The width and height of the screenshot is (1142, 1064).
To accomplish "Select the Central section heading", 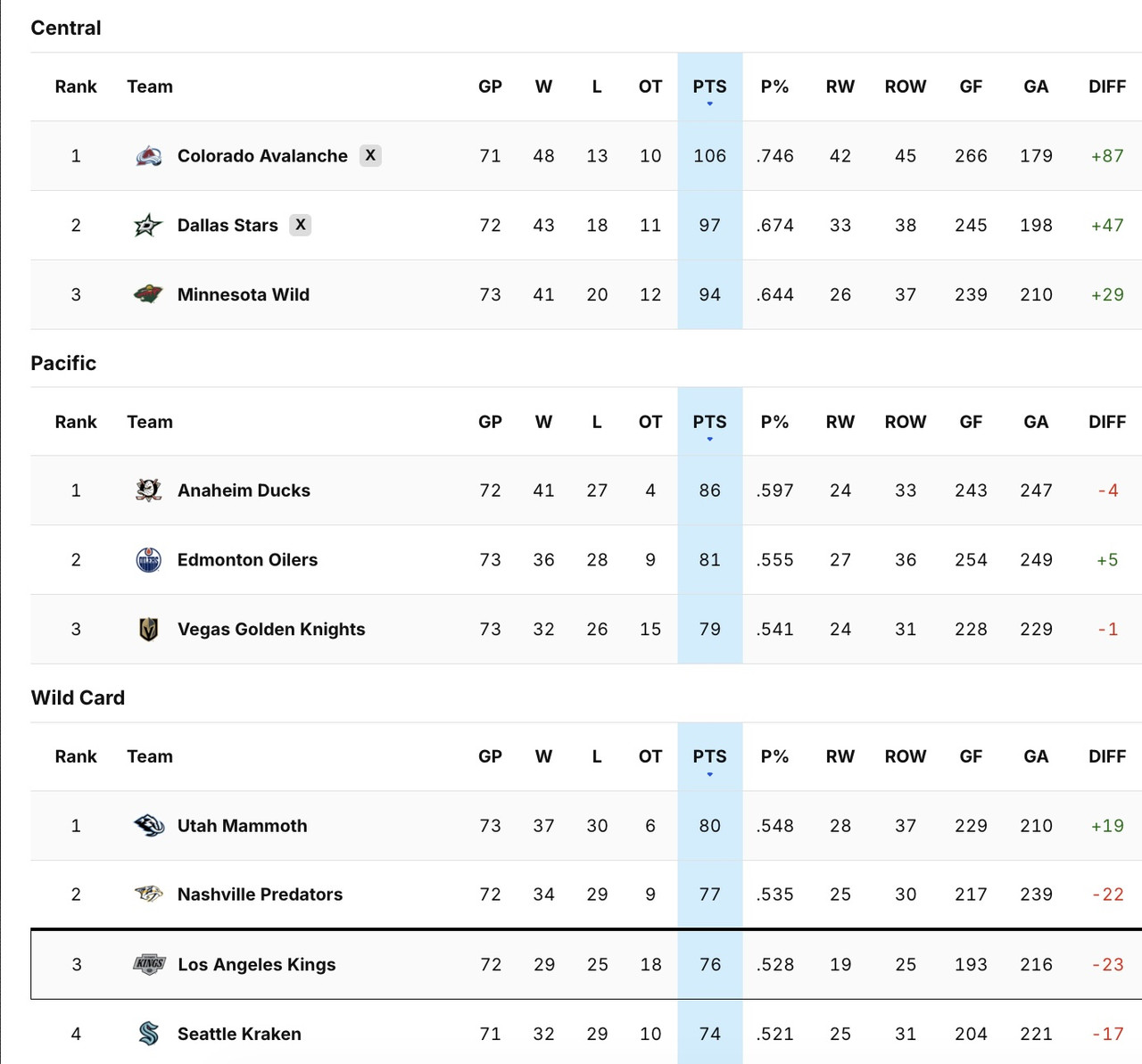I will 65,28.
